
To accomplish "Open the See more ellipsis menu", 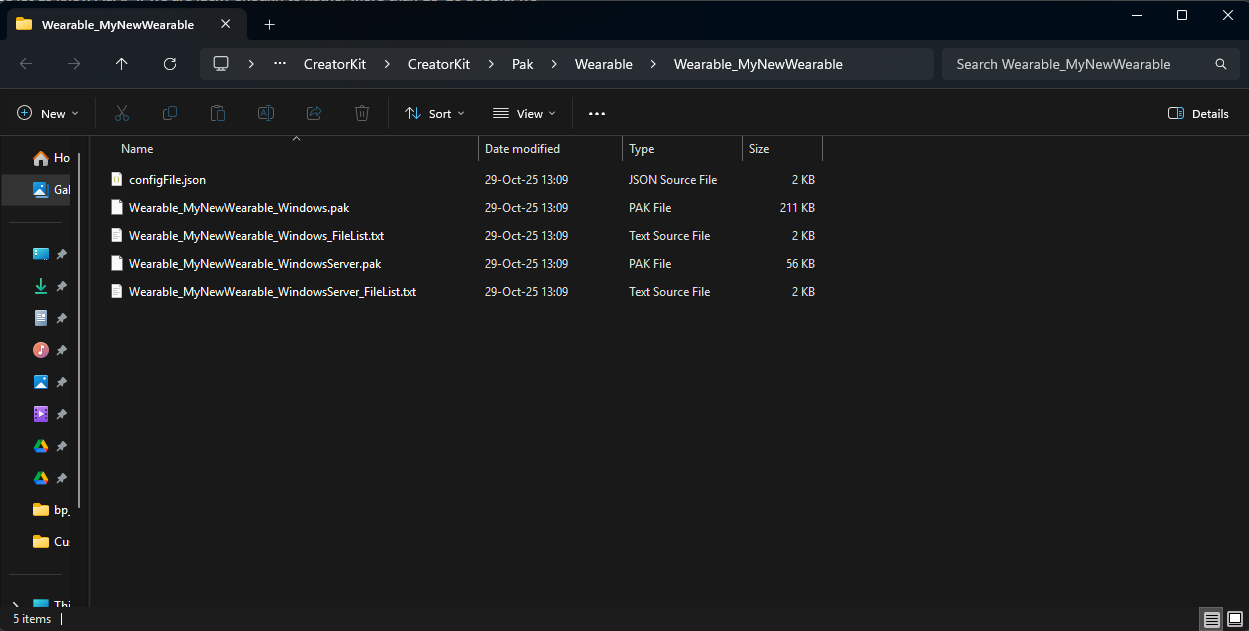I will click(597, 114).
